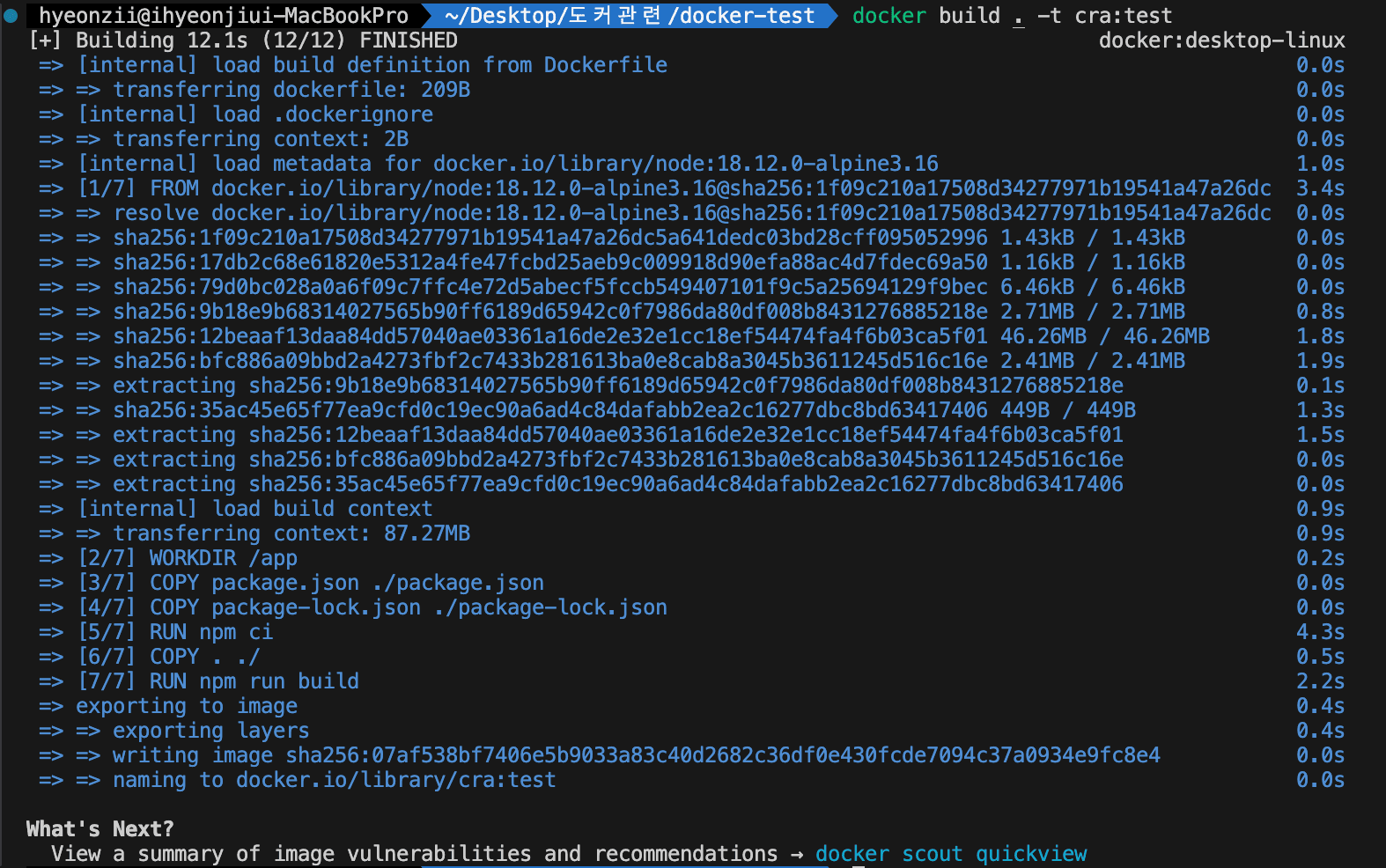Click the docker:desktop-linux label

tap(1221, 40)
